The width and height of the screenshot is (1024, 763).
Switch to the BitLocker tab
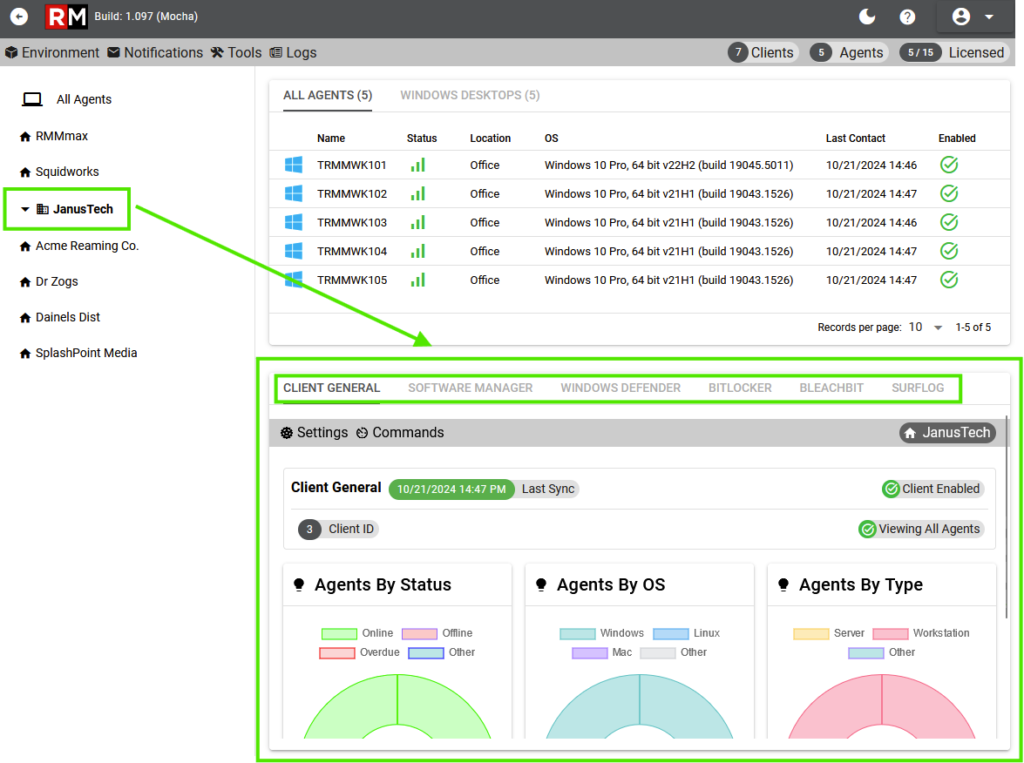point(740,388)
